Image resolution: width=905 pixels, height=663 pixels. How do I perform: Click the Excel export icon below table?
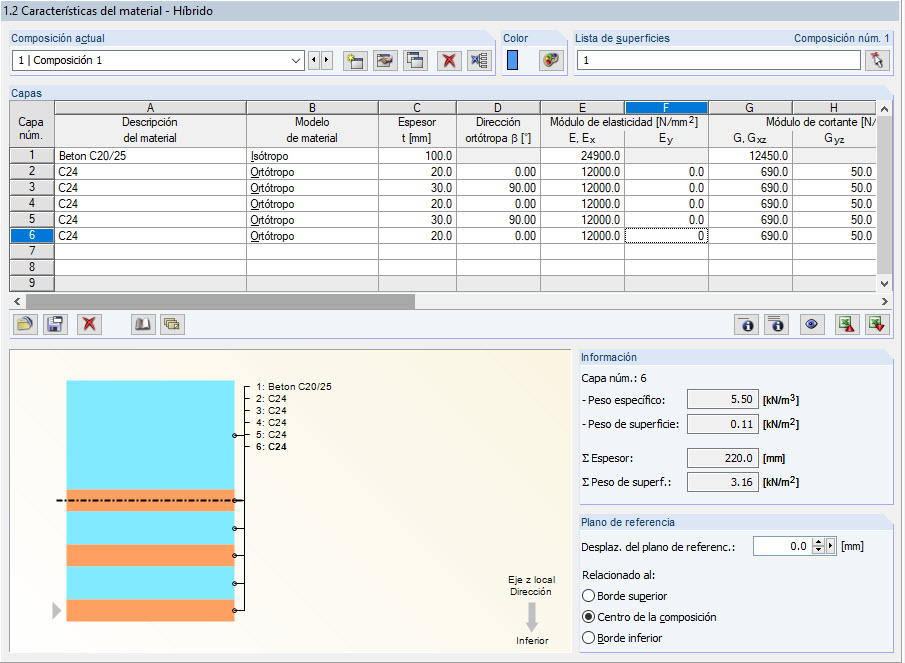(x=845, y=324)
